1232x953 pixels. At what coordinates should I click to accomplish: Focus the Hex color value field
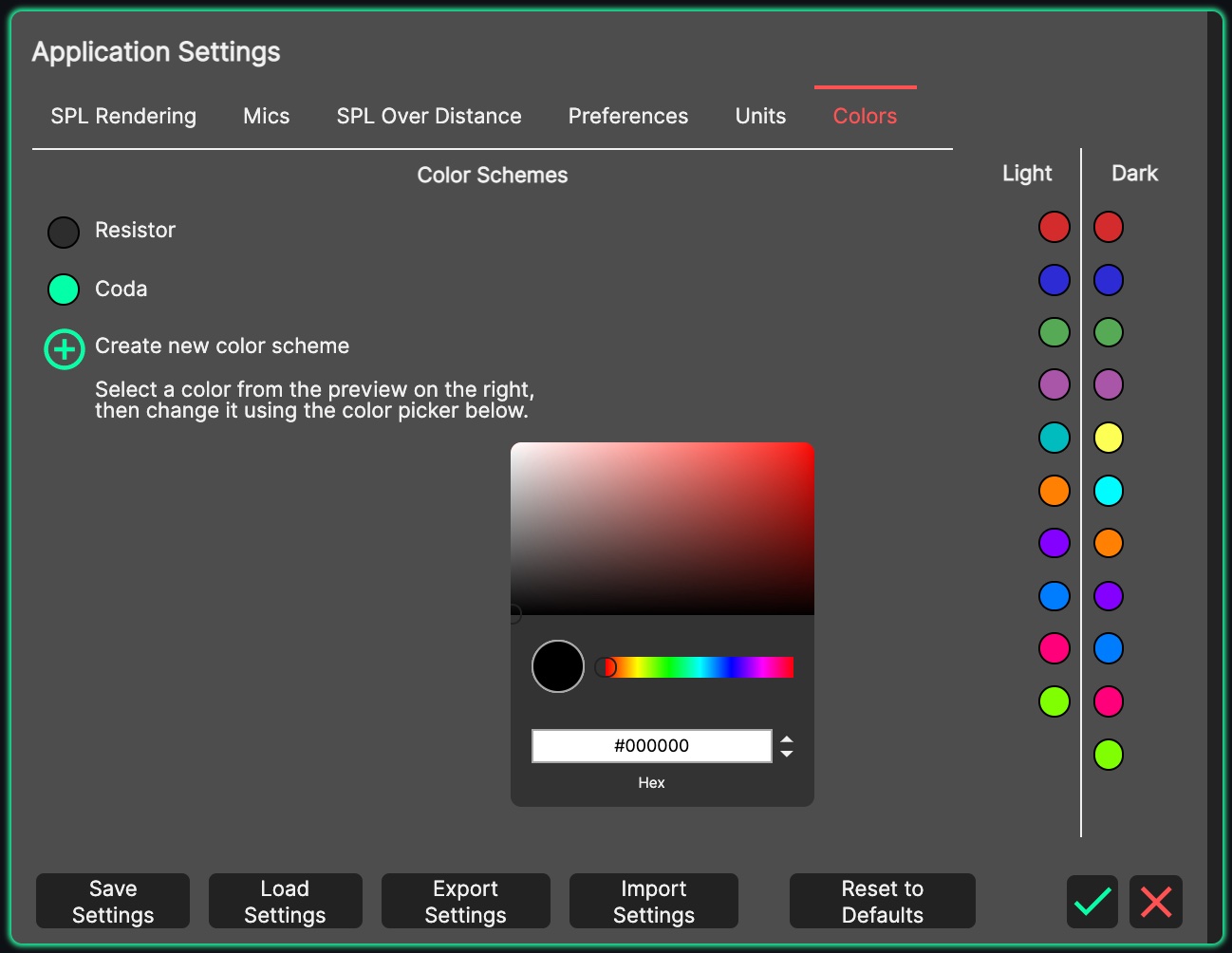(652, 746)
